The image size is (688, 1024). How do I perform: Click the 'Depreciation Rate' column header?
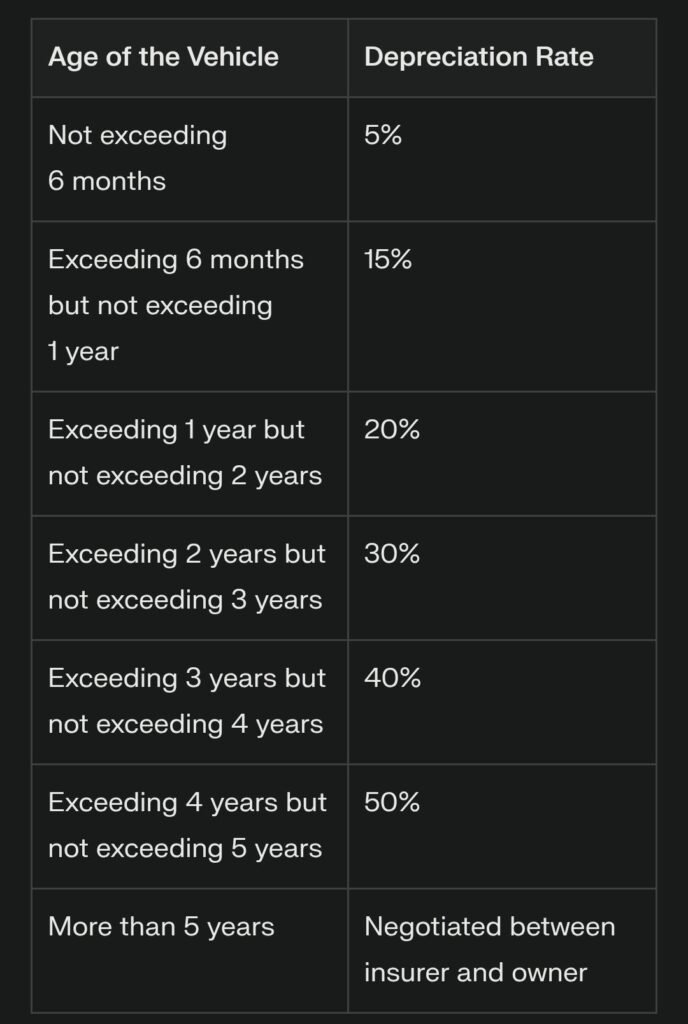coord(478,57)
